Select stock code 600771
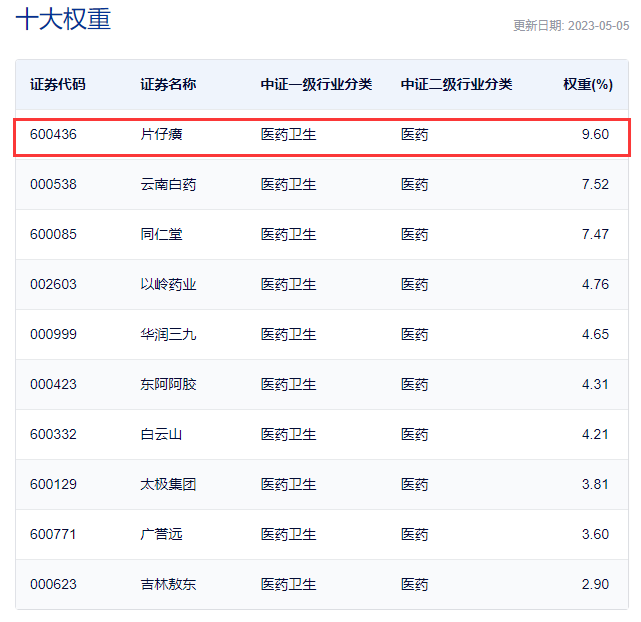 tap(53, 534)
